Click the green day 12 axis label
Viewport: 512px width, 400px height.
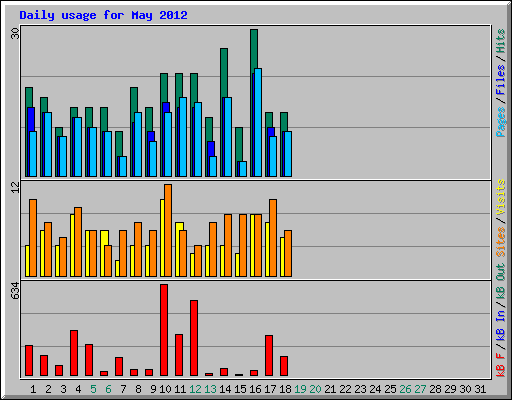tap(195, 389)
